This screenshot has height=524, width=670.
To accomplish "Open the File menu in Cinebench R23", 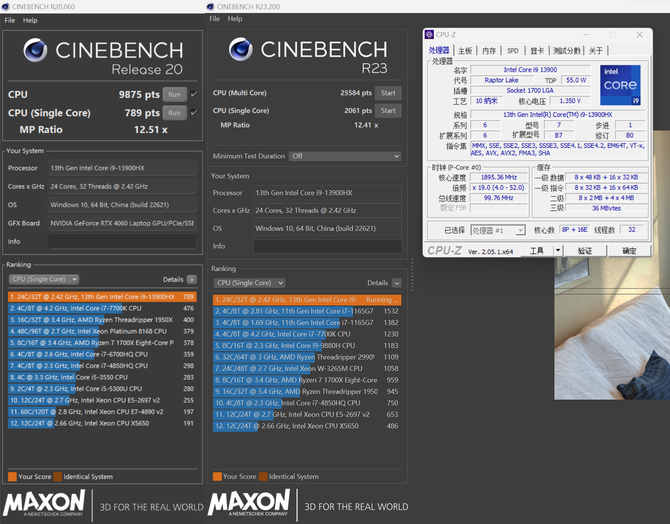I will (215, 19).
